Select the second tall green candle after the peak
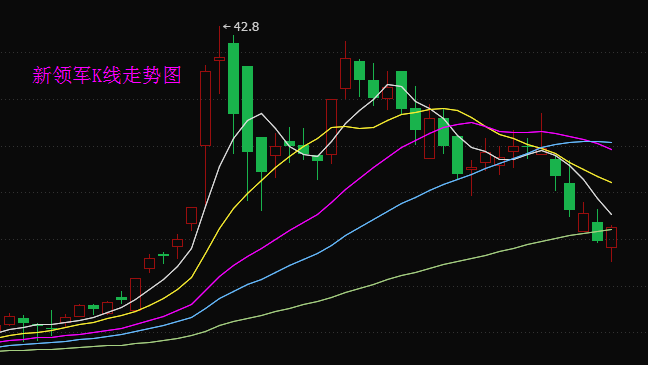Image resolution: width=648 pixels, height=365 pixels. pyautogui.click(x=248, y=109)
